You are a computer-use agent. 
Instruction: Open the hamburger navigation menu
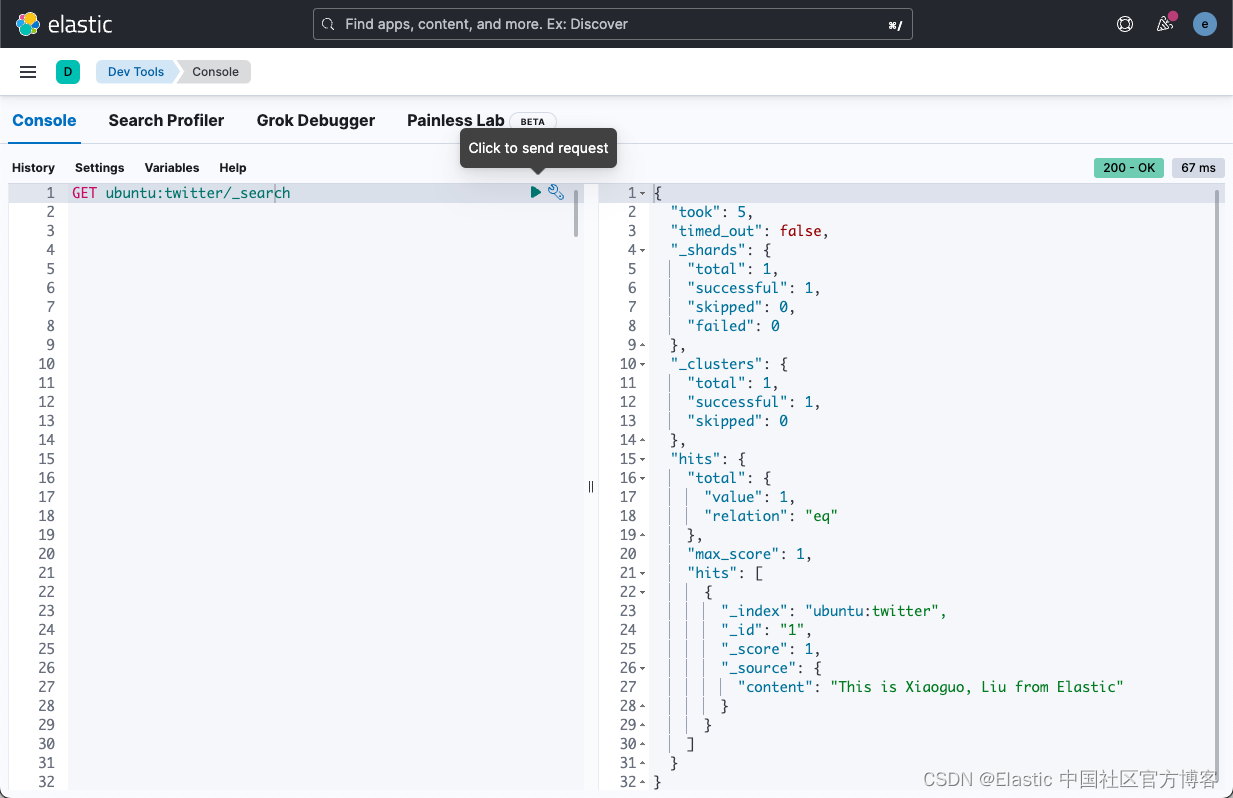(28, 72)
